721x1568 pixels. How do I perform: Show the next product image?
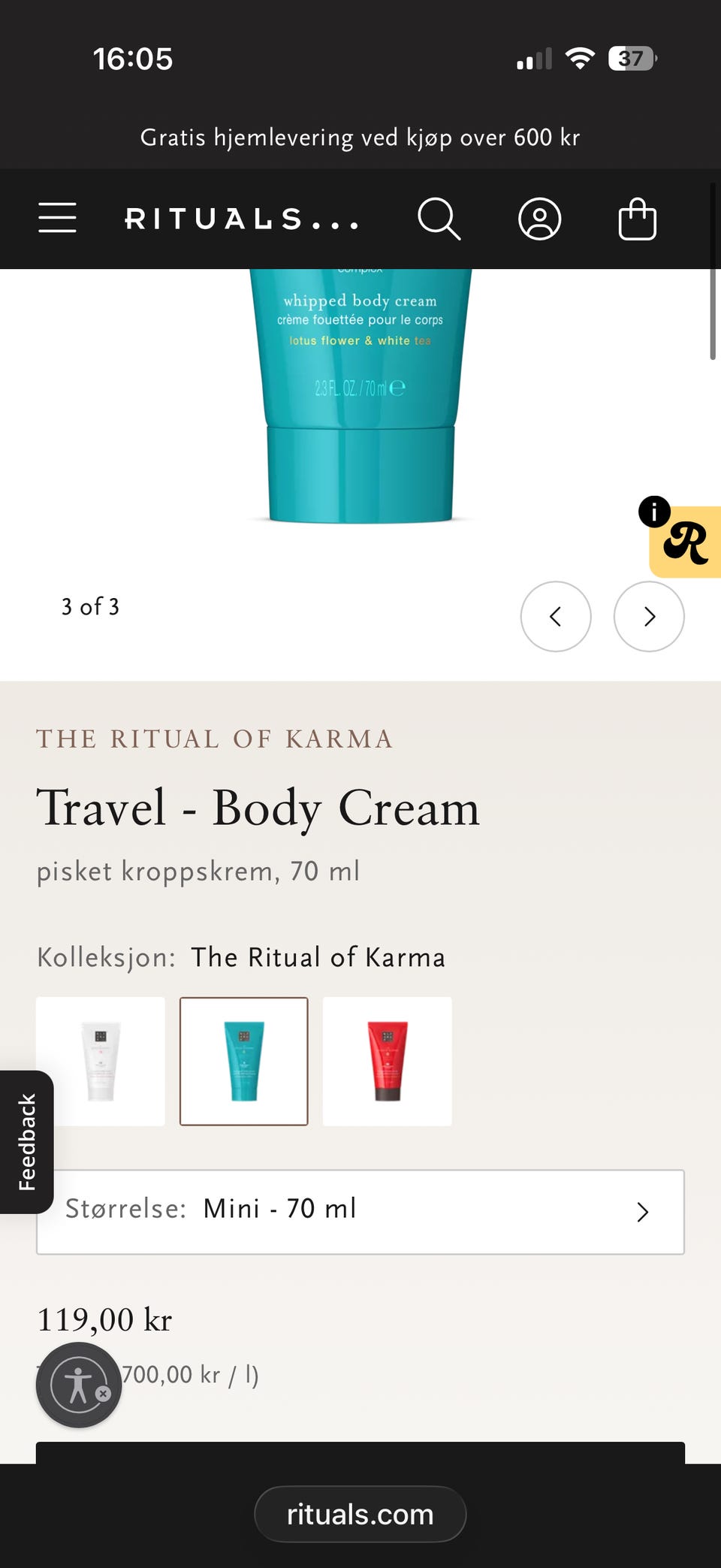click(x=649, y=617)
